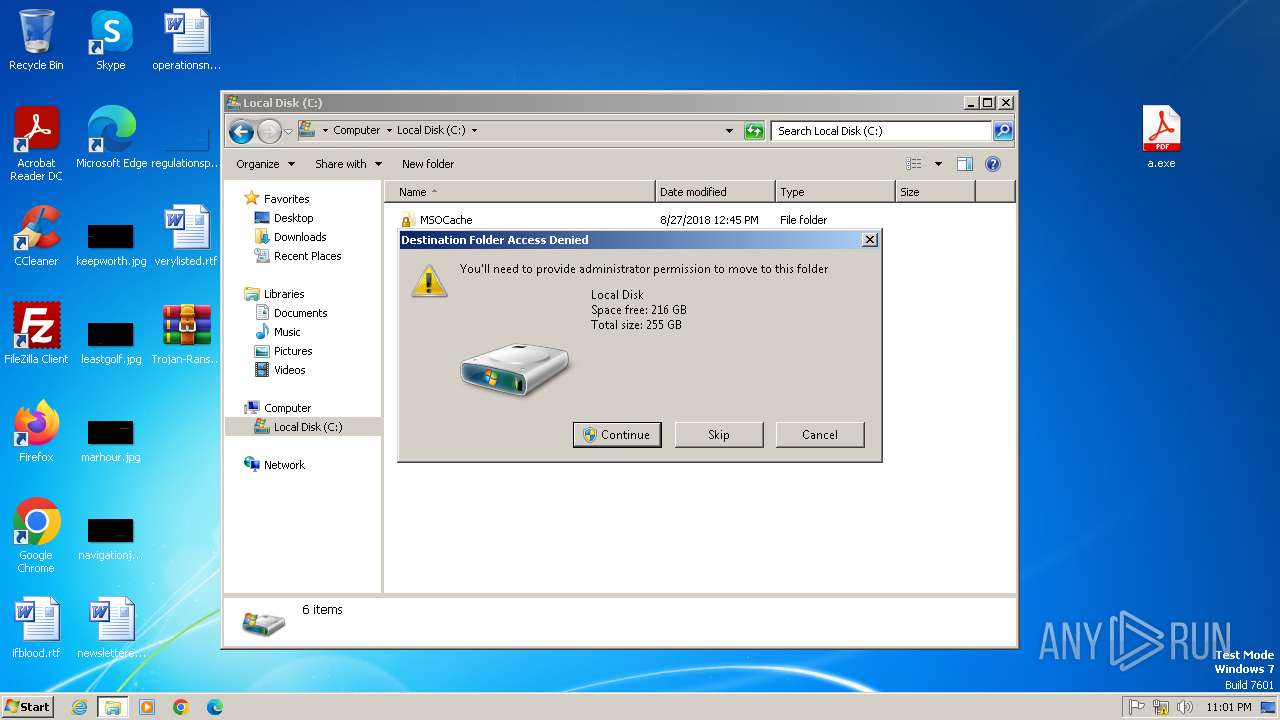Sort by Date modified column header
Image resolution: width=1280 pixels, height=720 pixels.
point(716,192)
